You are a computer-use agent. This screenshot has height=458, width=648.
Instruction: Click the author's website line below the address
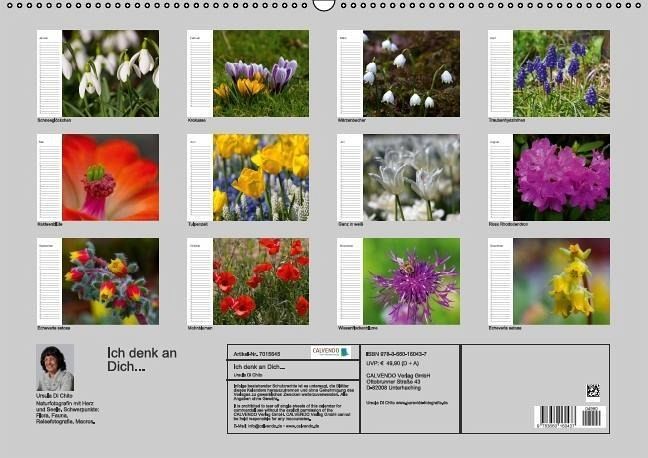pos(407,403)
